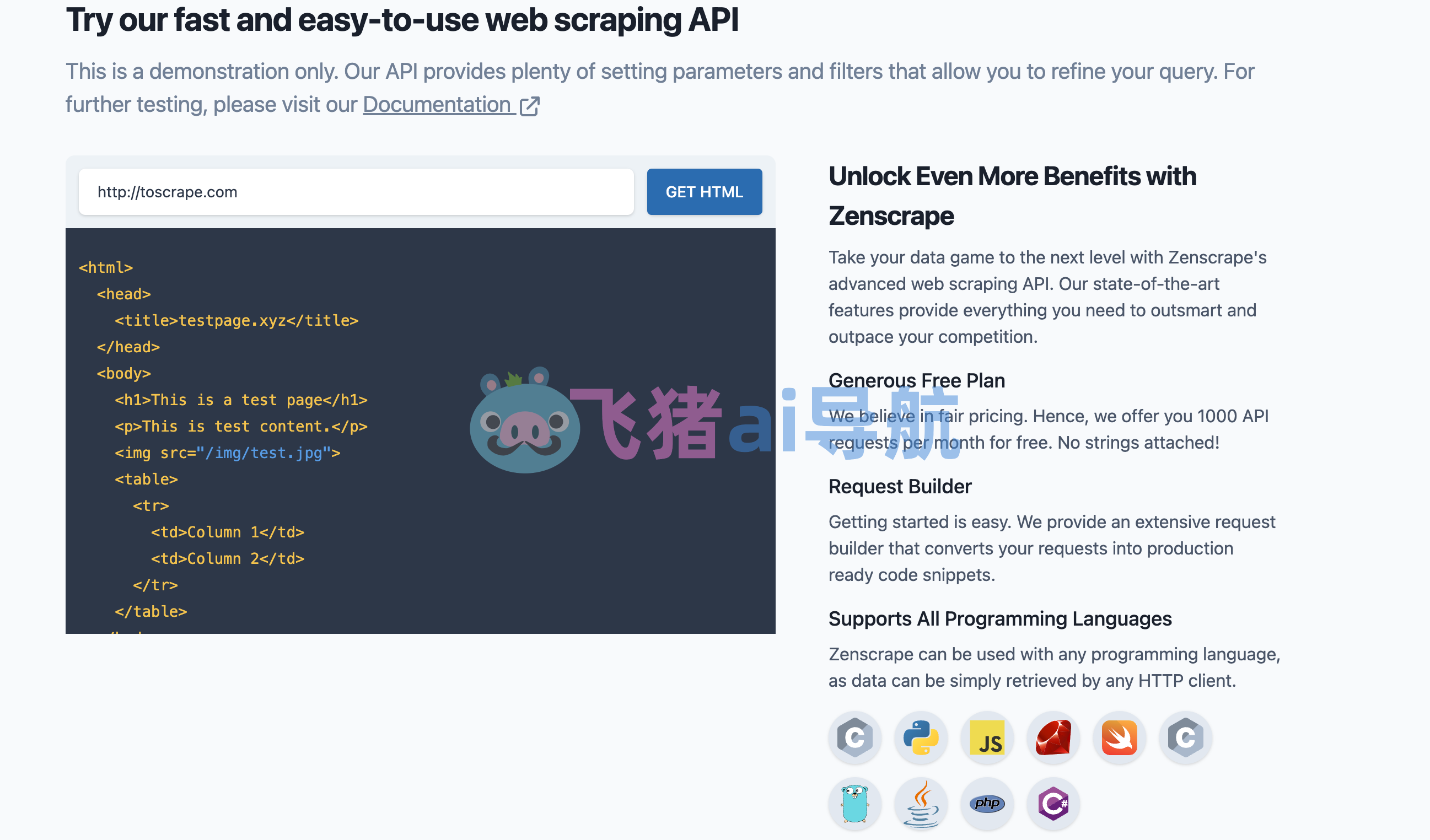Open the Documentation link
Viewport: 1430px width, 840px height.
[x=437, y=105]
